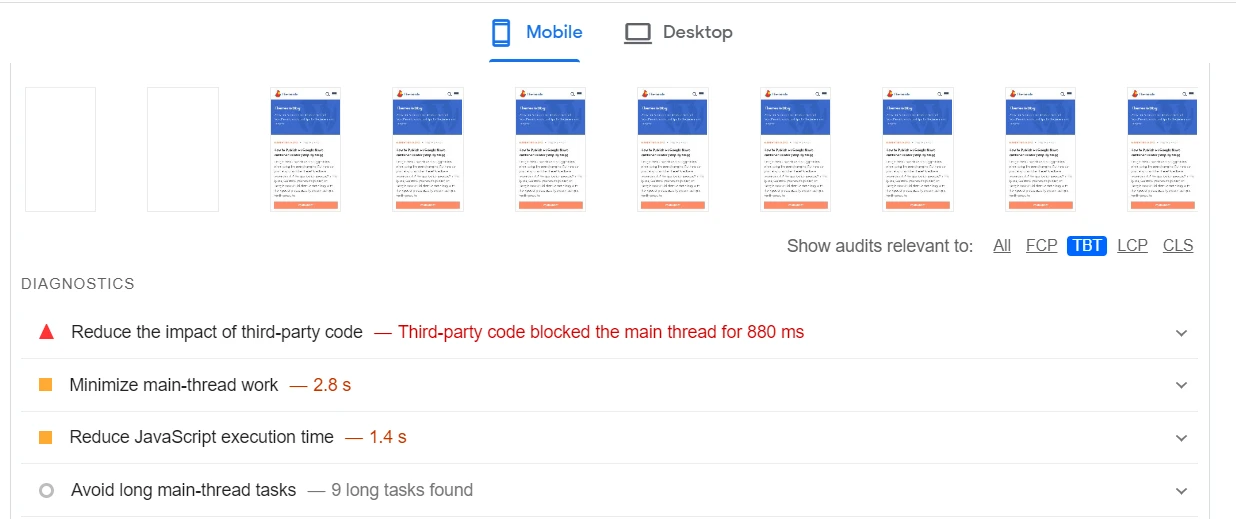Click the Mobile phone icon

501,33
